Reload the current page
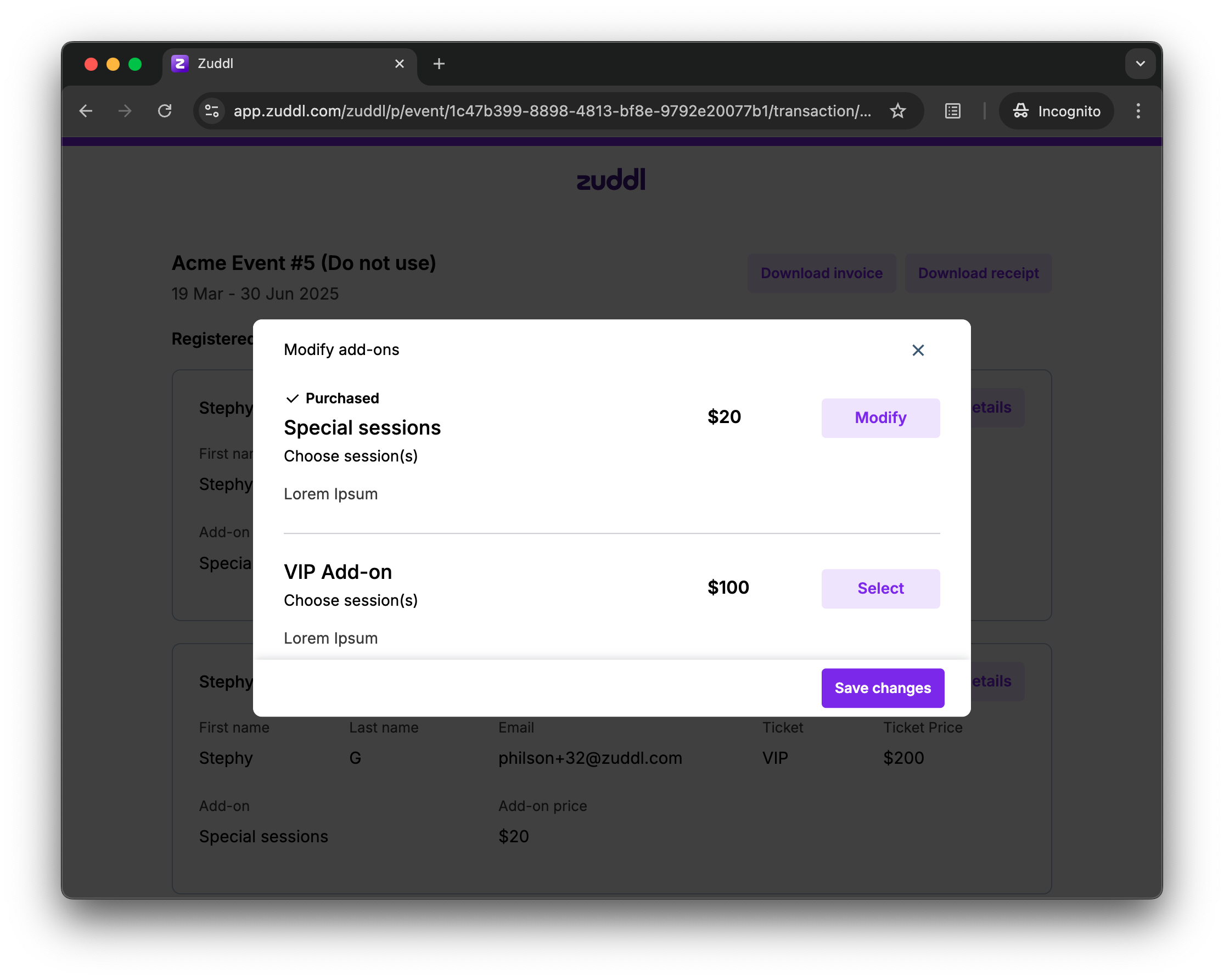1224x980 pixels. [165, 111]
